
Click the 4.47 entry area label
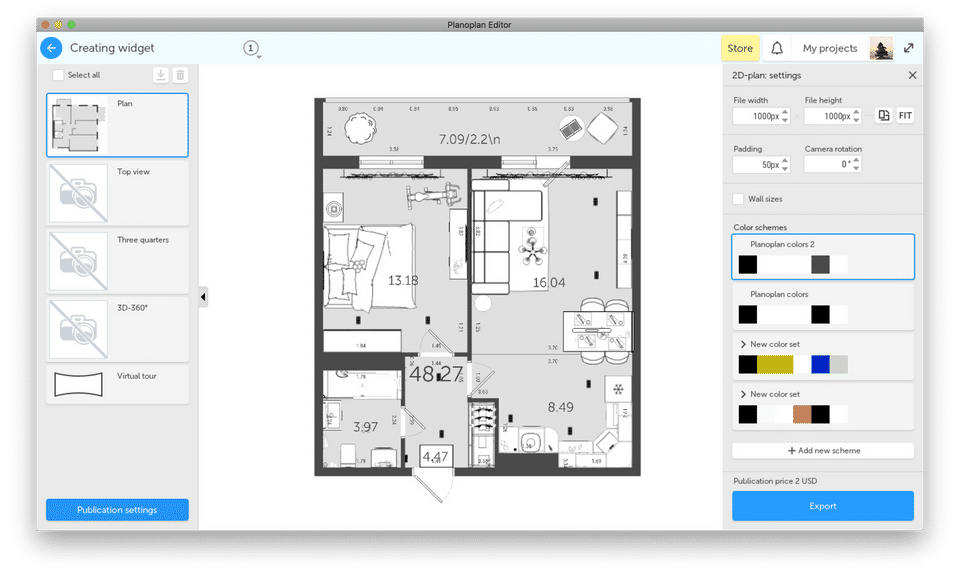point(435,457)
